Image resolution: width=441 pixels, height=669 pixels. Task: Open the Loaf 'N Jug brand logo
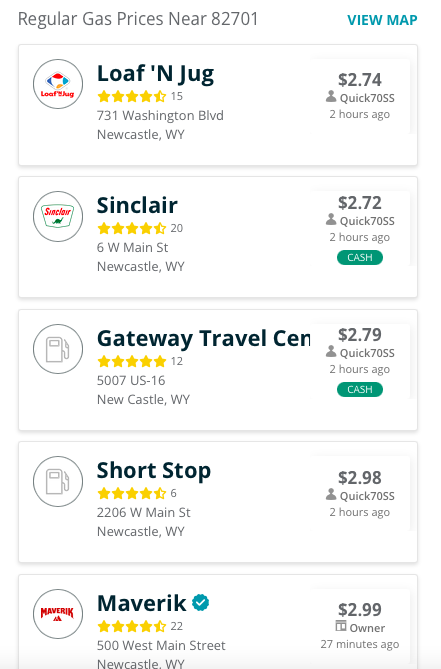tap(58, 84)
